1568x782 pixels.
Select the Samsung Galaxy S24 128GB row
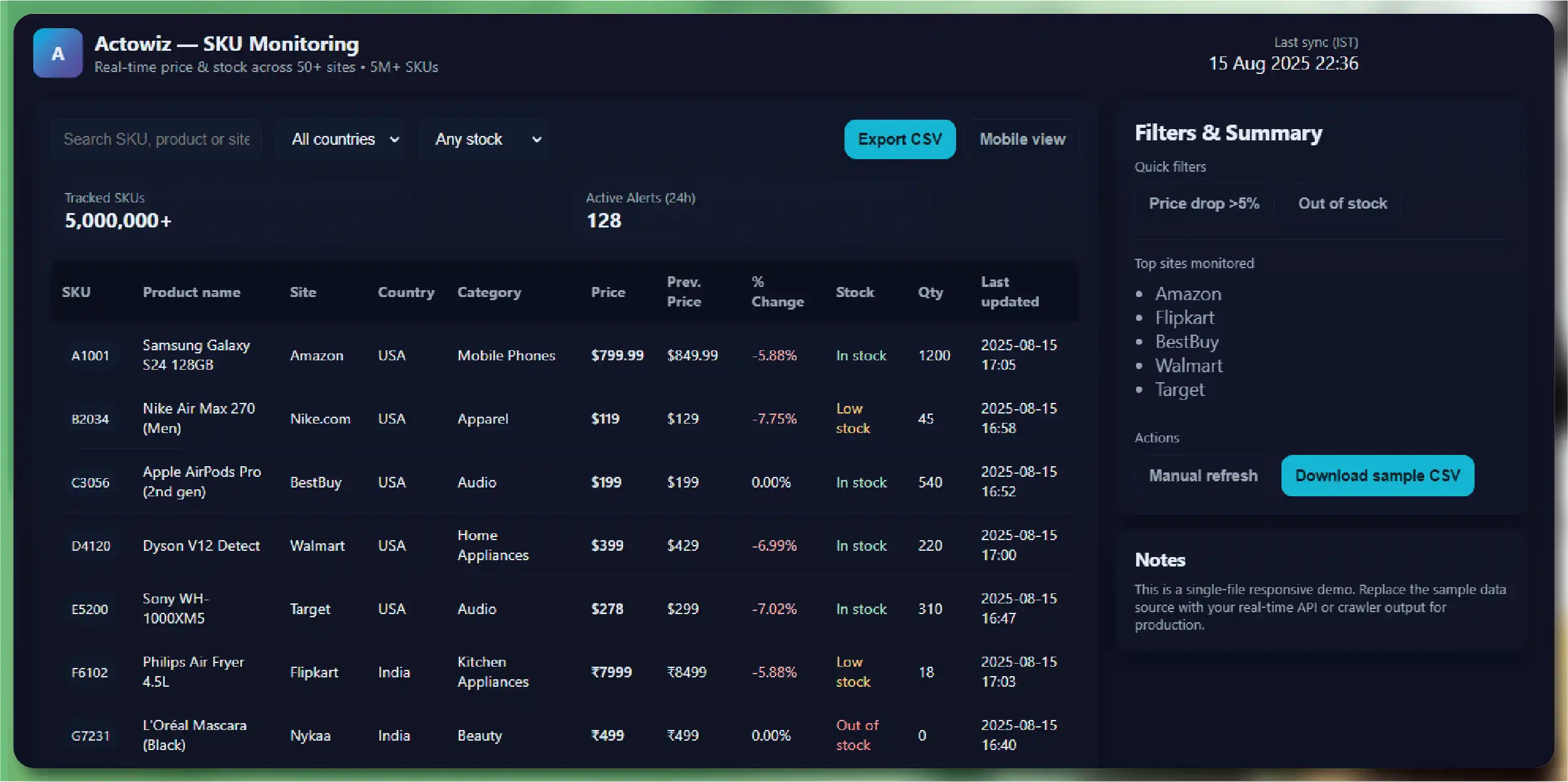pyautogui.click(x=196, y=355)
